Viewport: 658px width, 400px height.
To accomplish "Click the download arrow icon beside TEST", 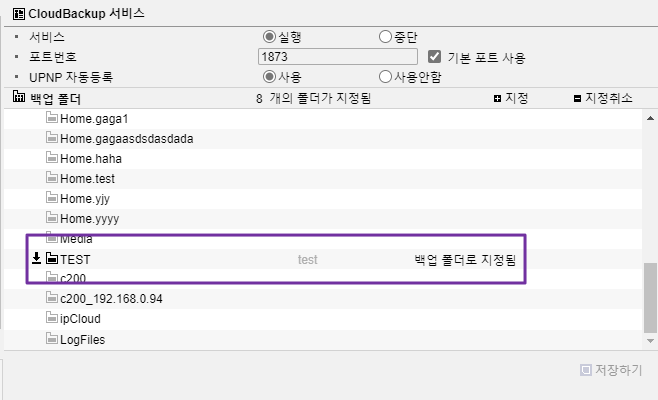I will (37, 258).
